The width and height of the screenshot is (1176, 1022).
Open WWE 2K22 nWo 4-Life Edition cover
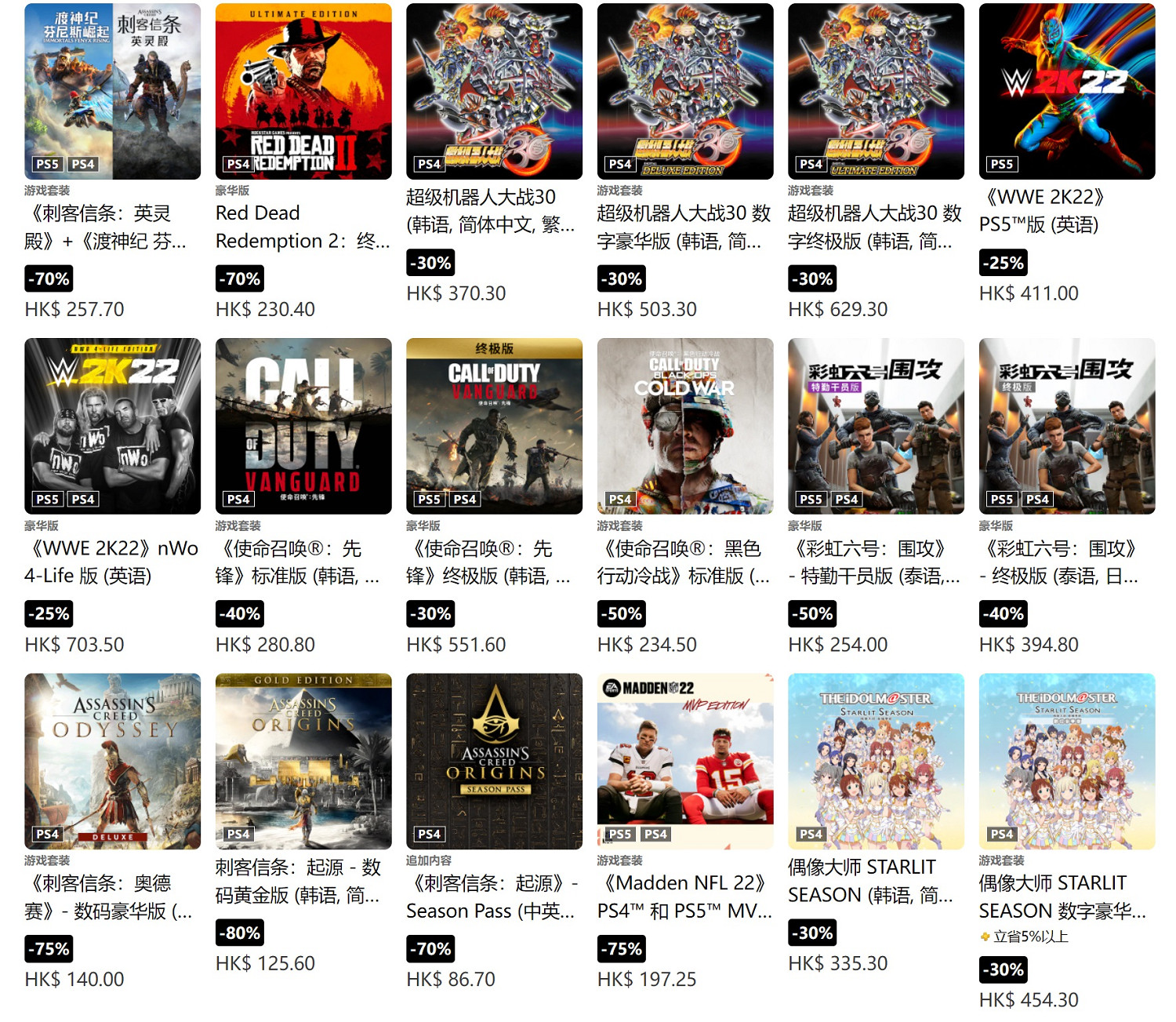pos(112,426)
